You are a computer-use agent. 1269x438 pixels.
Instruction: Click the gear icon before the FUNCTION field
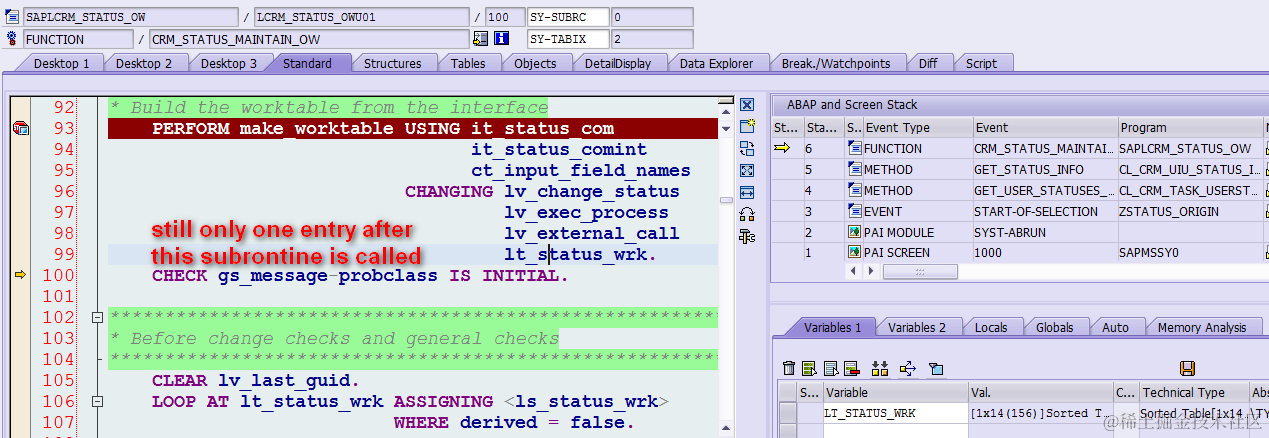point(12,39)
